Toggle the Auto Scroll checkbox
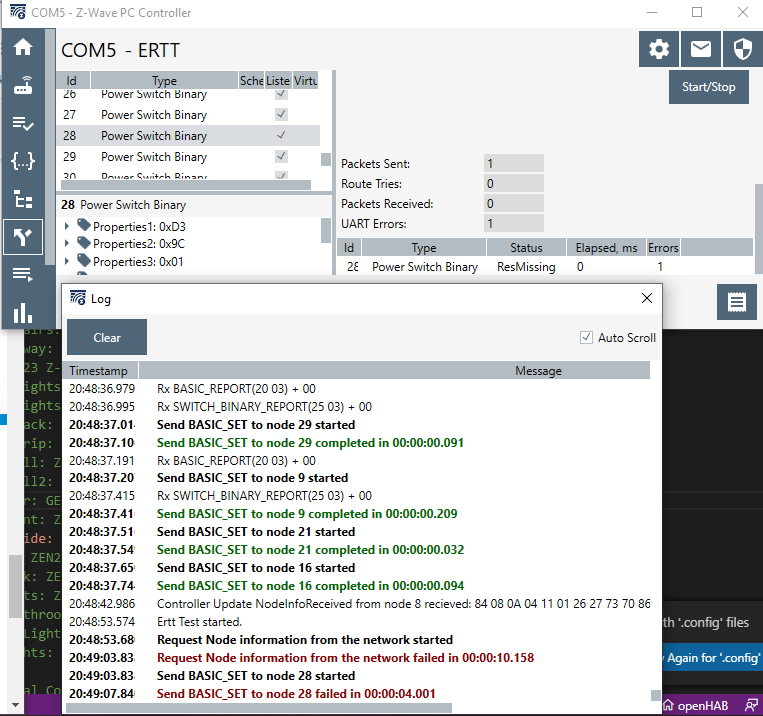 pos(586,337)
